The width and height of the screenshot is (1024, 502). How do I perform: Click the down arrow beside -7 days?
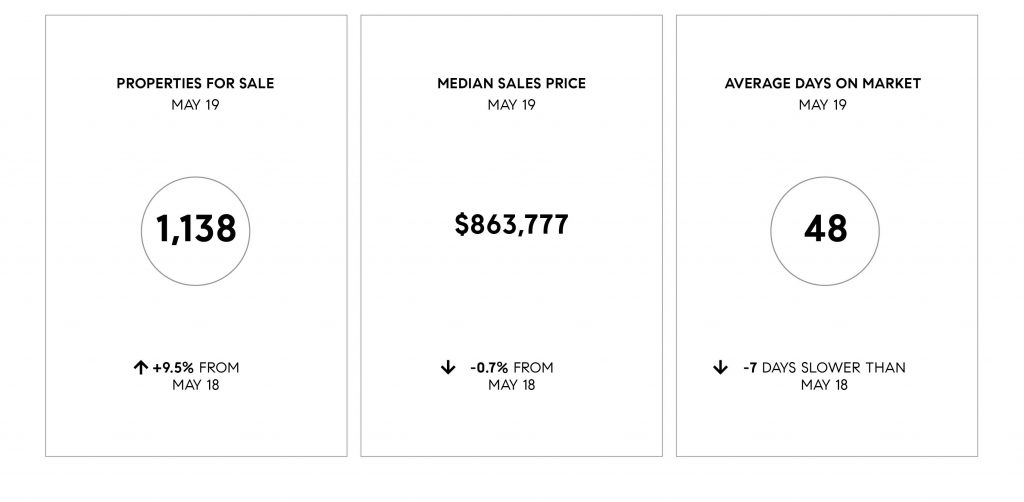(720, 368)
